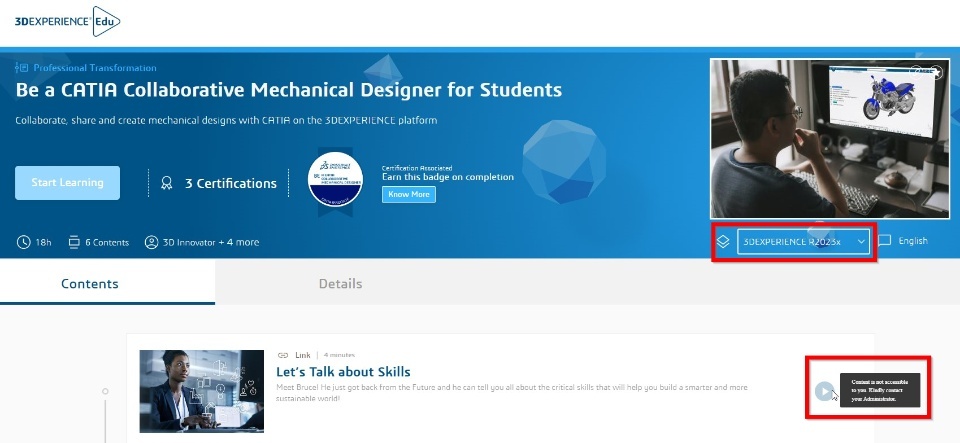Open the Let's Talk about Skills title link
Screen dimensions: 960x443
tap(343, 372)
